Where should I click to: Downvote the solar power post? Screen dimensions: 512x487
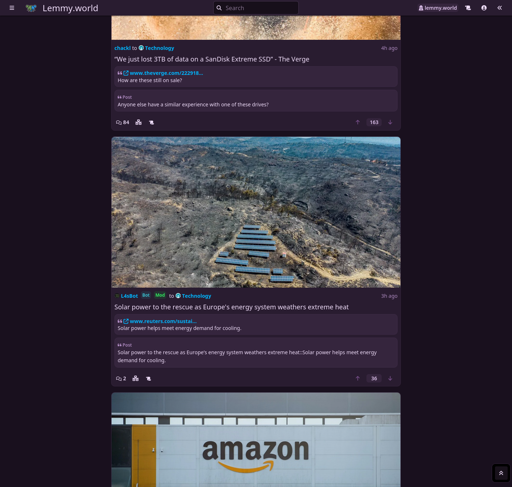390,378
